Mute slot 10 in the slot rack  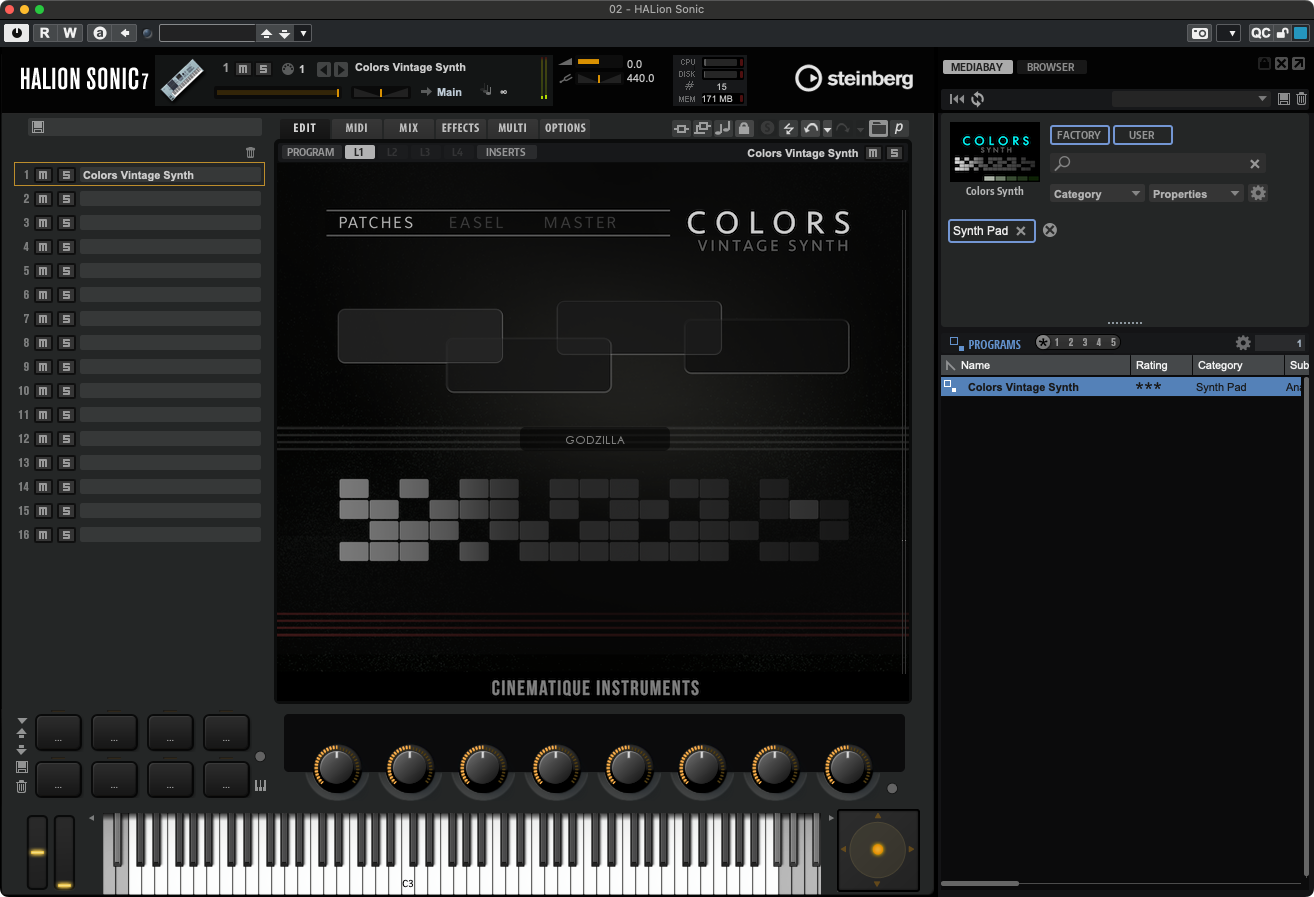pyautogui.click(x=43, y=391)
